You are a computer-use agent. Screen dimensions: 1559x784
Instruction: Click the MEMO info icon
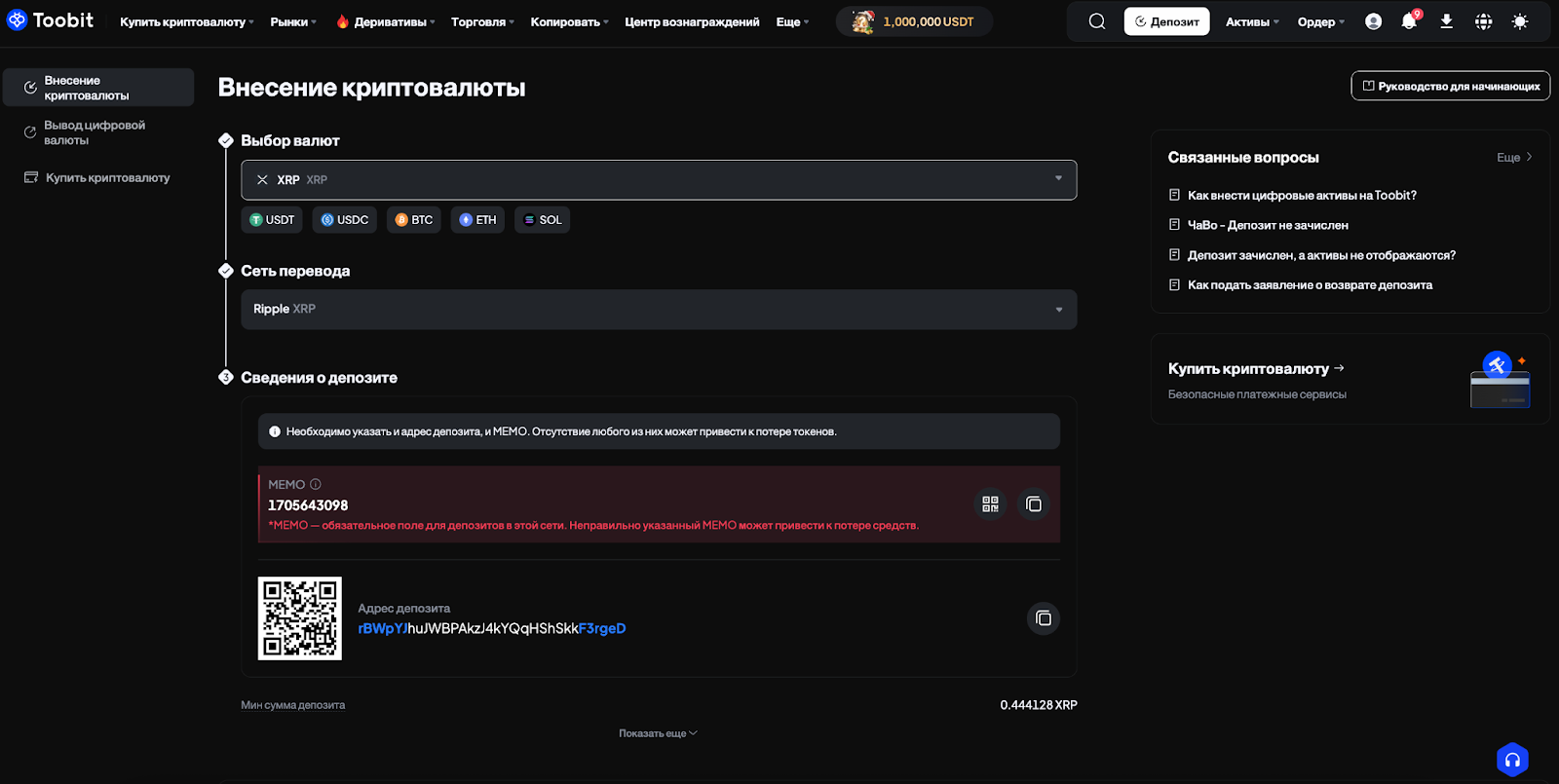pyautogui.click(x=316, y=484)
